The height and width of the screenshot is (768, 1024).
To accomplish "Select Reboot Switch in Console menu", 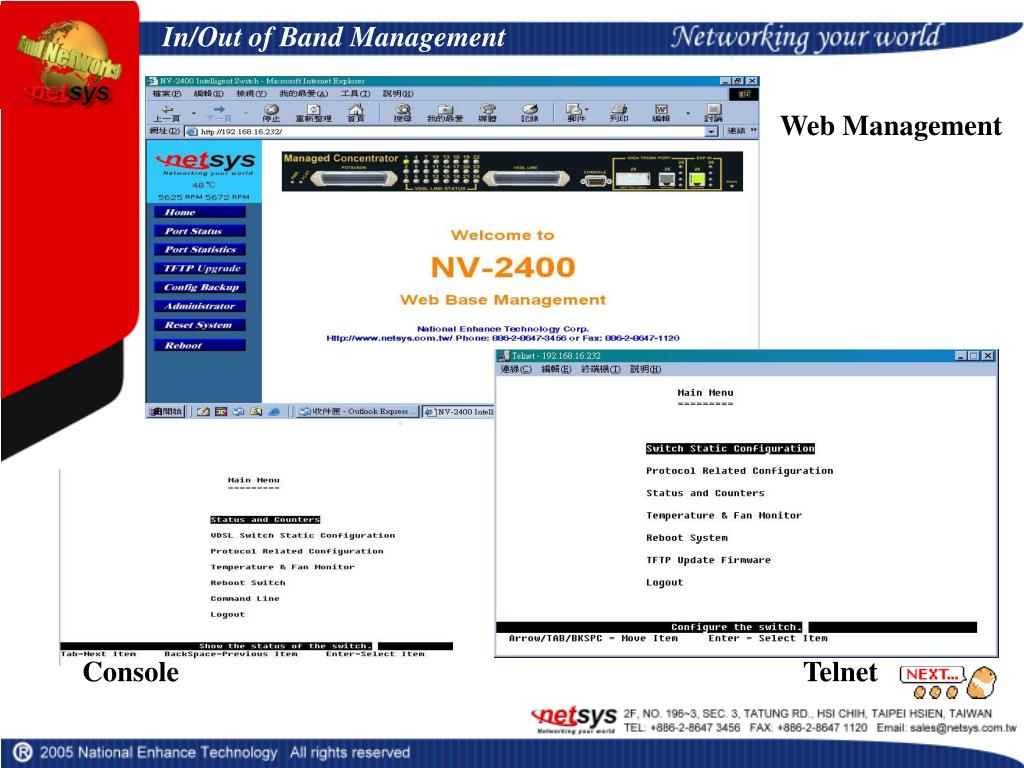I will [248, 583].
